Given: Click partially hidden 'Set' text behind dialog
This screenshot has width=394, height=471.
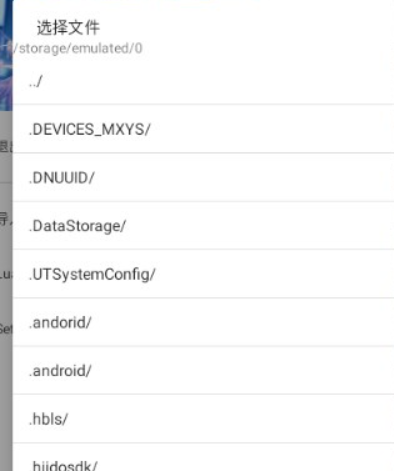Looking at the screenshot, I should pos(6,329).
